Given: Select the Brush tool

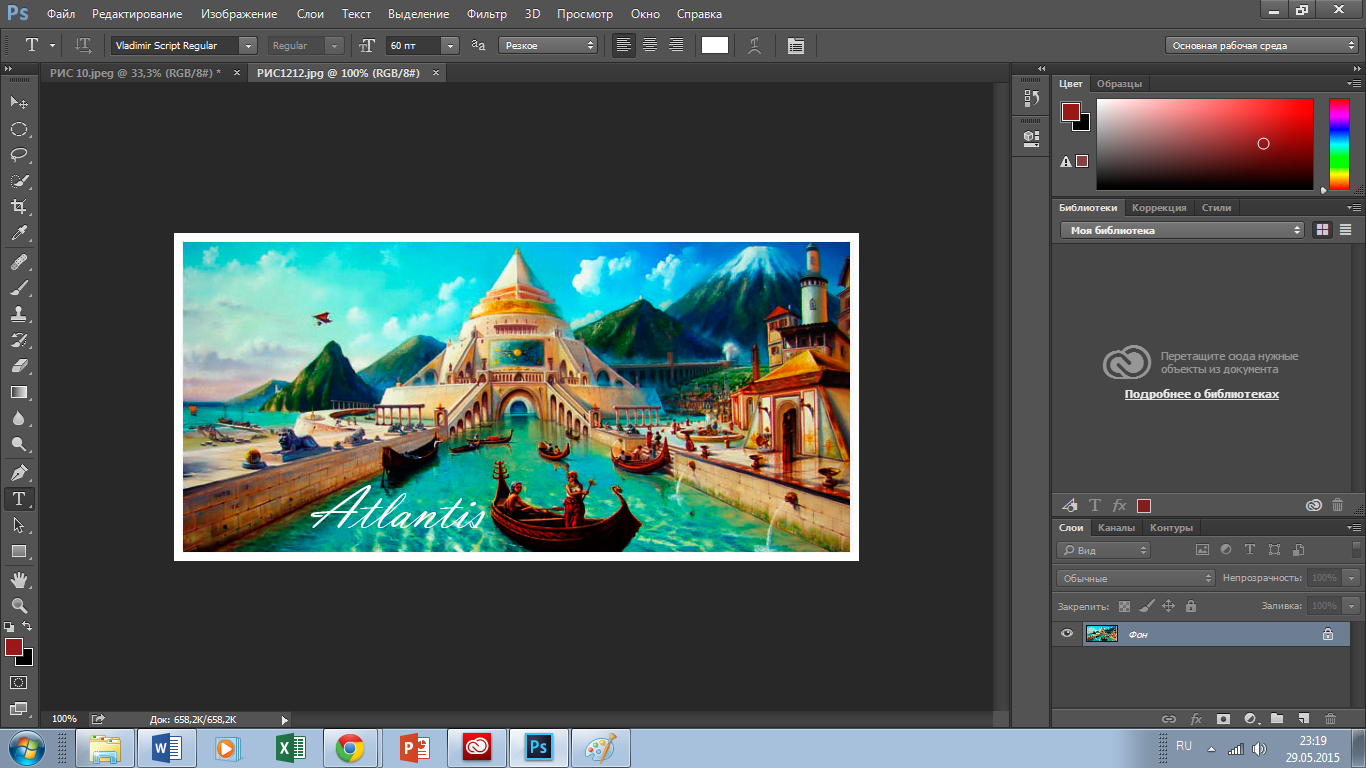Looking at the screenshot, I should (19, 288).
